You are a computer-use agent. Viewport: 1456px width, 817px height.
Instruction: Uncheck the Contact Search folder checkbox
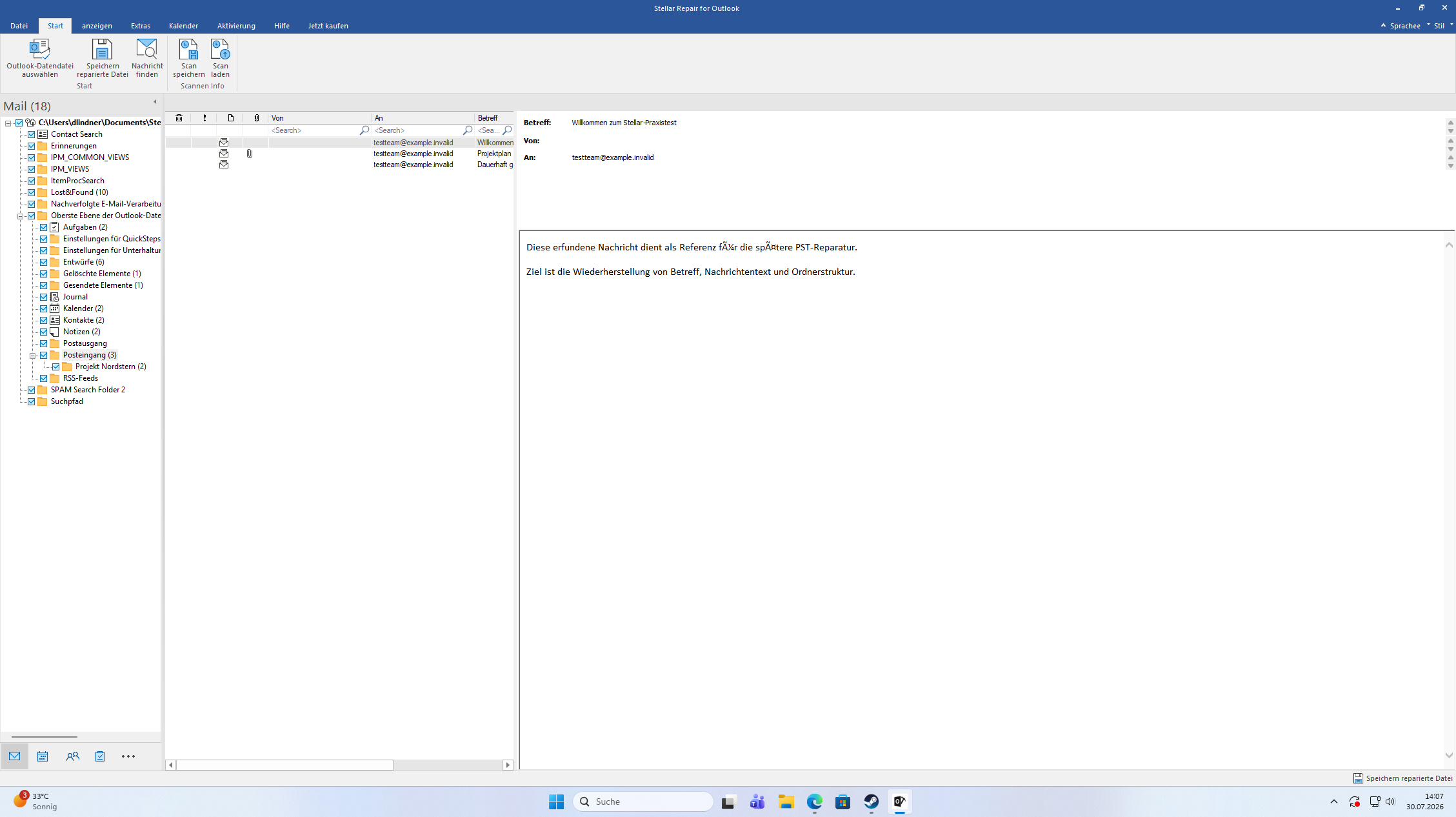[31, 134]
